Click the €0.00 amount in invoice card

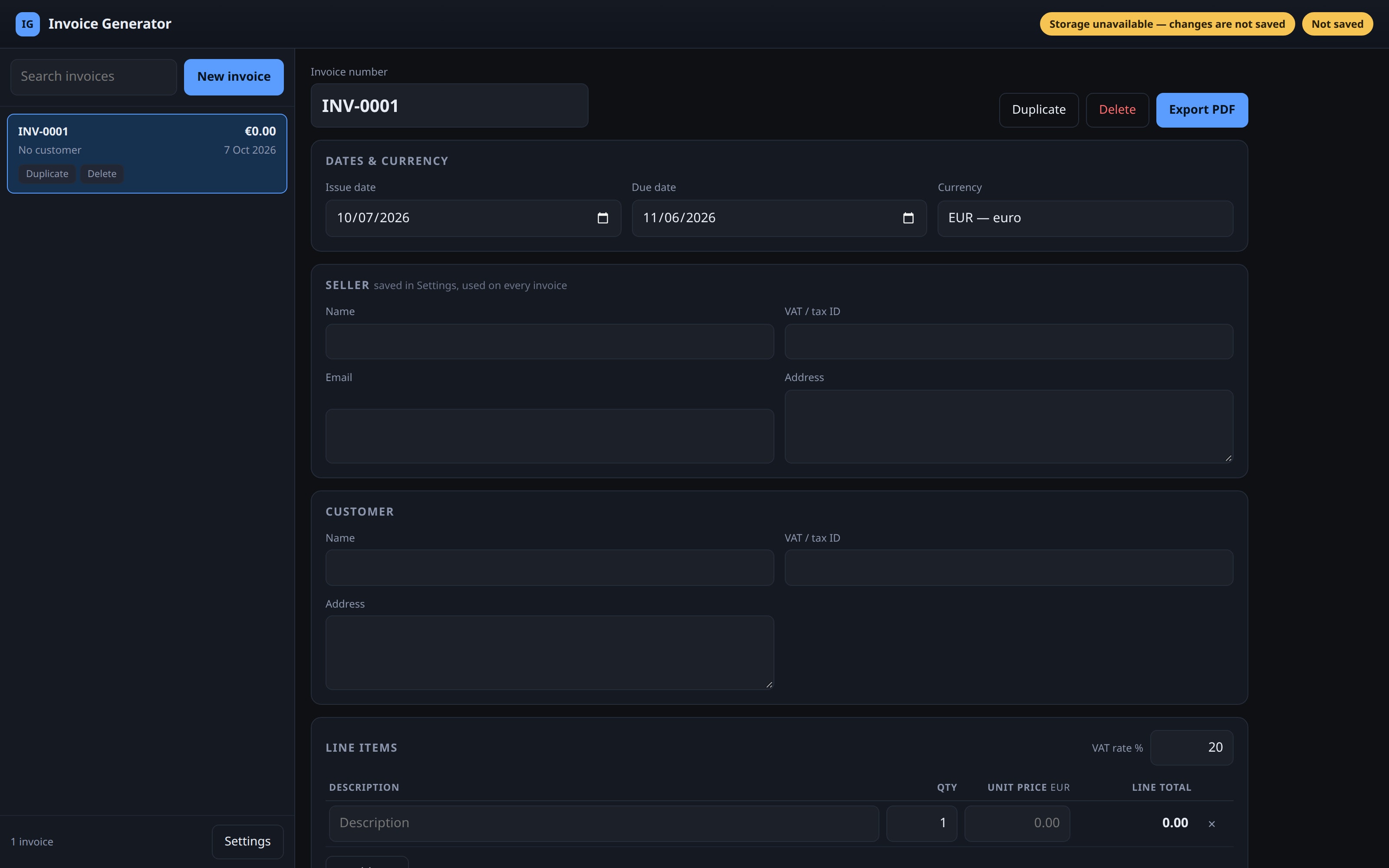[x=260, y=132]
